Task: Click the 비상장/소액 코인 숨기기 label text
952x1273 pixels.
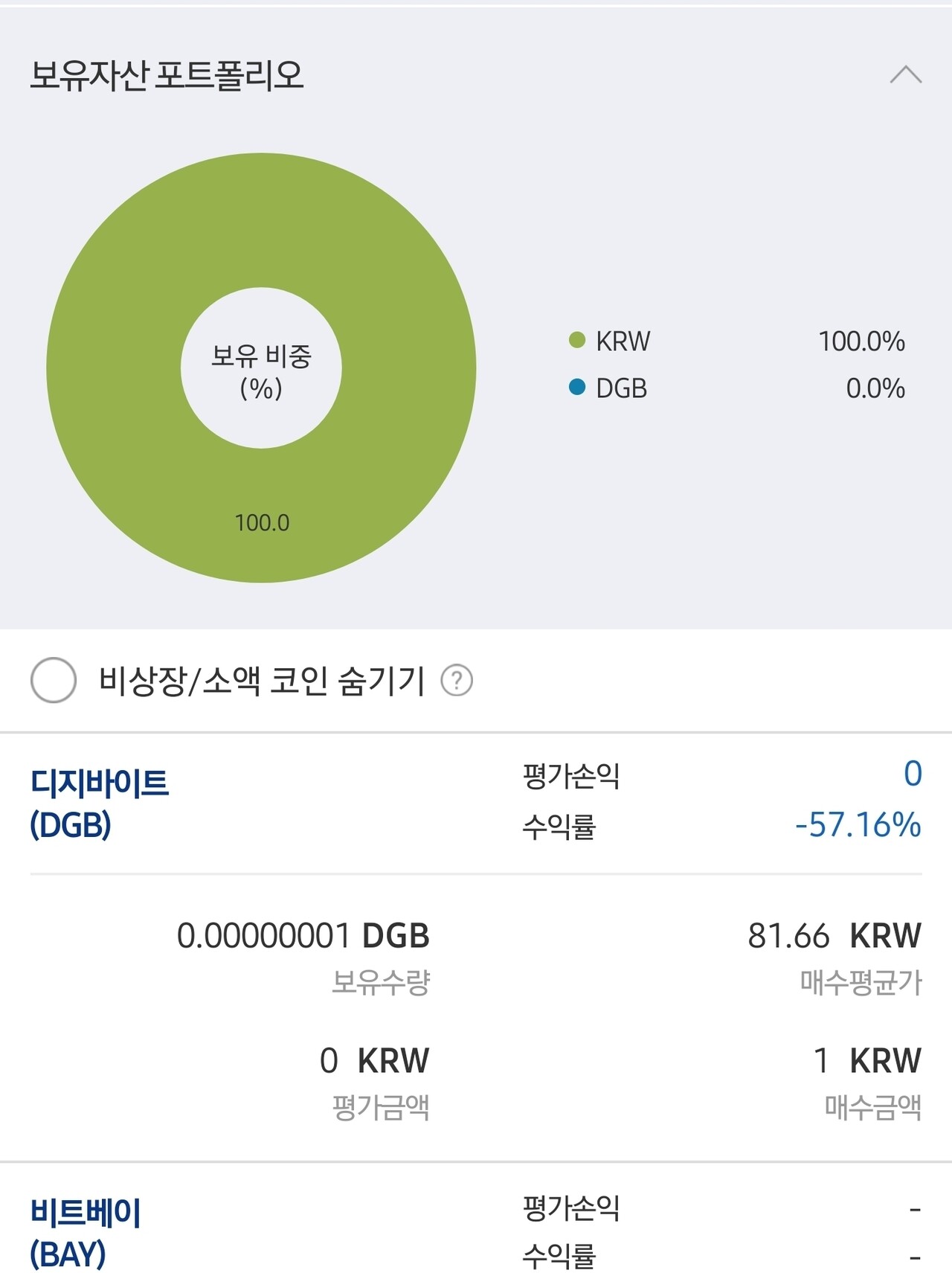Action: click(x=262, y=680)
